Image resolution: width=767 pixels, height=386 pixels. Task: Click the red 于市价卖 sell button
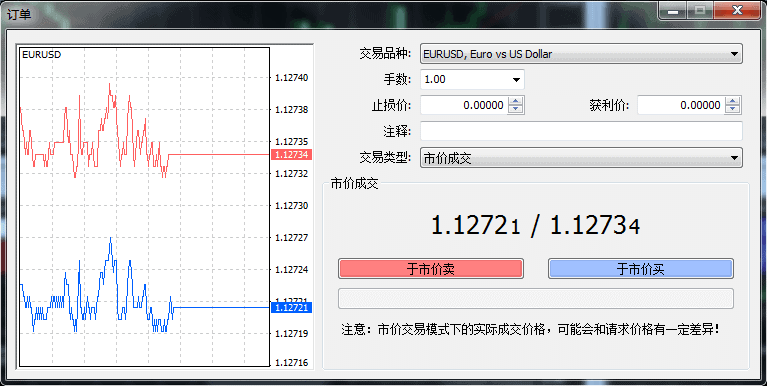[x=431, y=269]
